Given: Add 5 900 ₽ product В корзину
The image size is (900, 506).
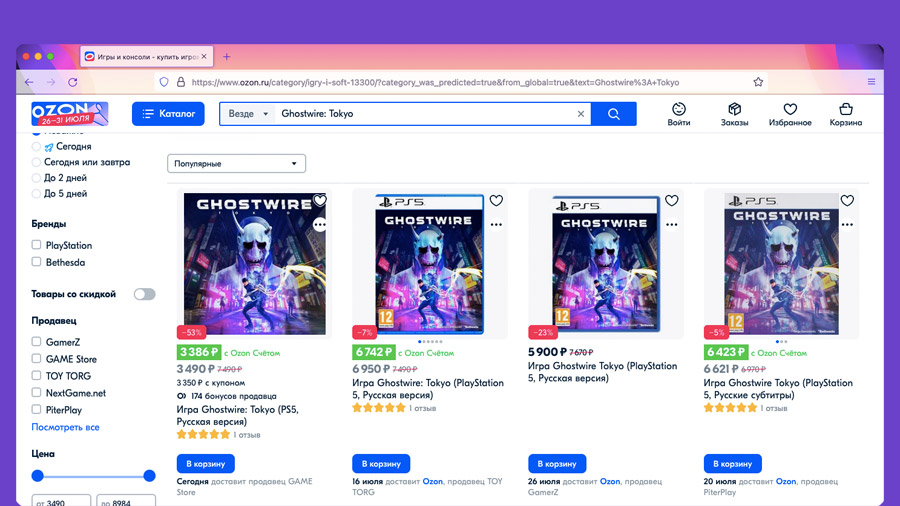Looking at the screenshot, I should point(557,464).
